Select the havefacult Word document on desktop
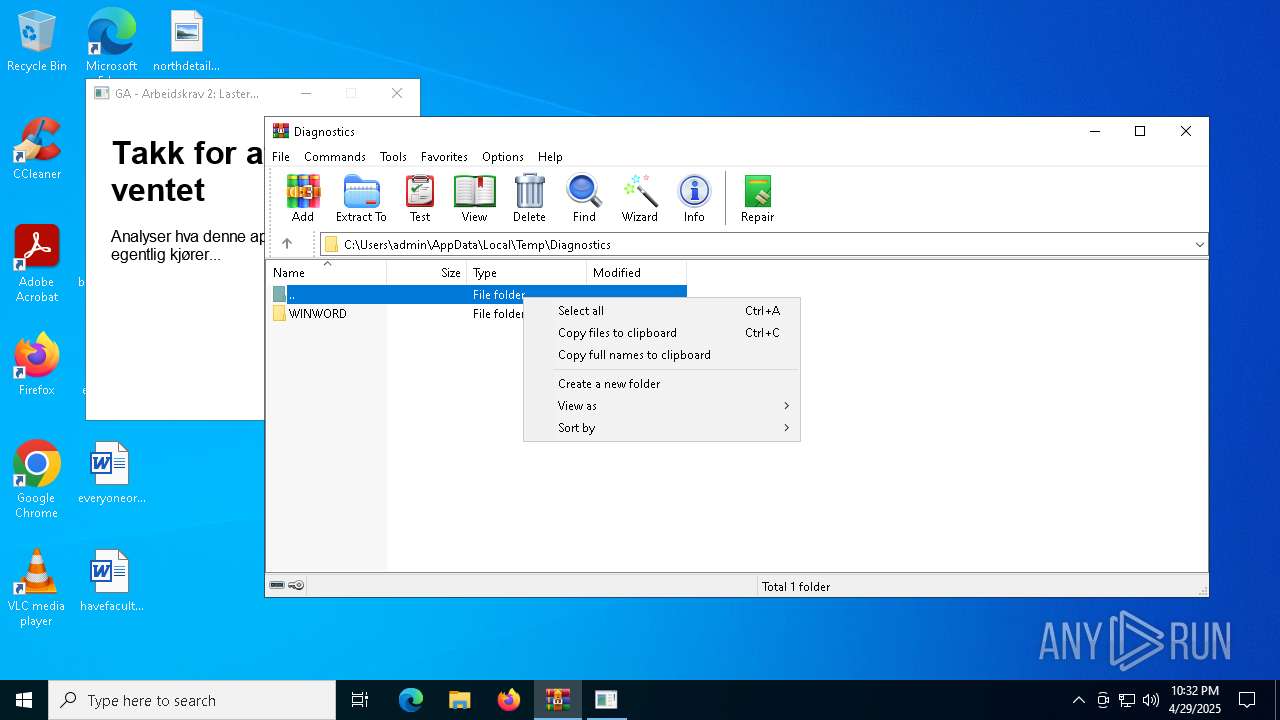Image resolution: width=1280 pixels, height=720 pixels. coord(111,581)
